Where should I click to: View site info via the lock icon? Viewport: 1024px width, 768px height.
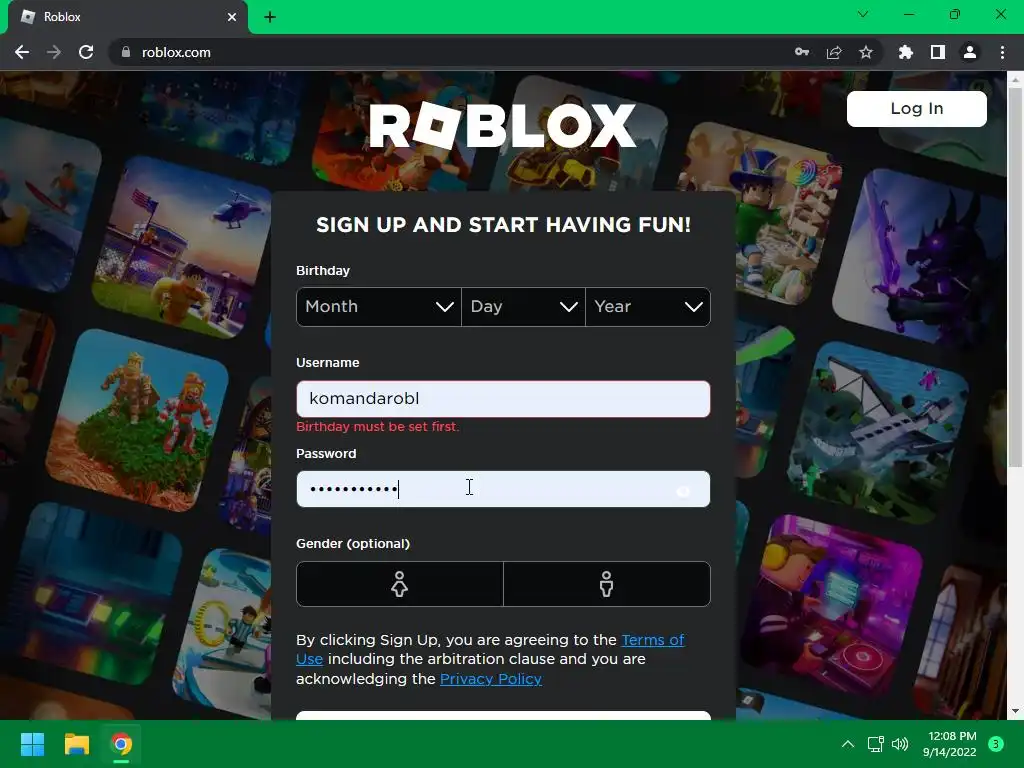pyautogui.click(x=126, y=52)
